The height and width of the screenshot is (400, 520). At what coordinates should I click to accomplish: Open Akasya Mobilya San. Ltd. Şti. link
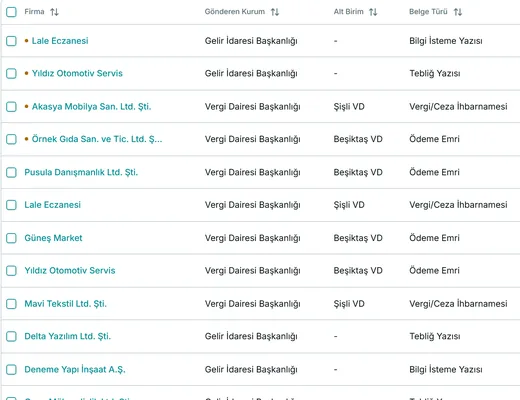(x=91, y=107)
